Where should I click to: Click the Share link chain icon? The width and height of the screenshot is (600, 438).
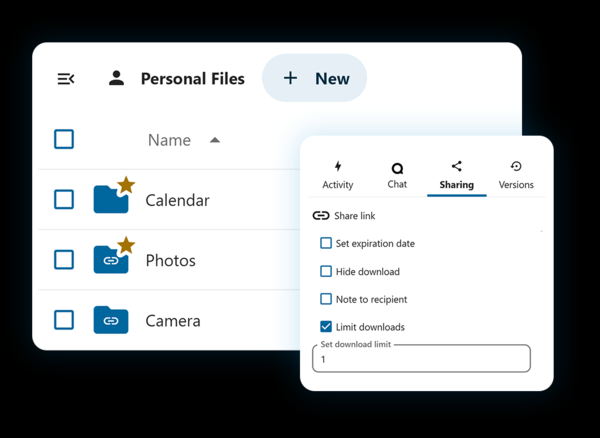point(321,216)
